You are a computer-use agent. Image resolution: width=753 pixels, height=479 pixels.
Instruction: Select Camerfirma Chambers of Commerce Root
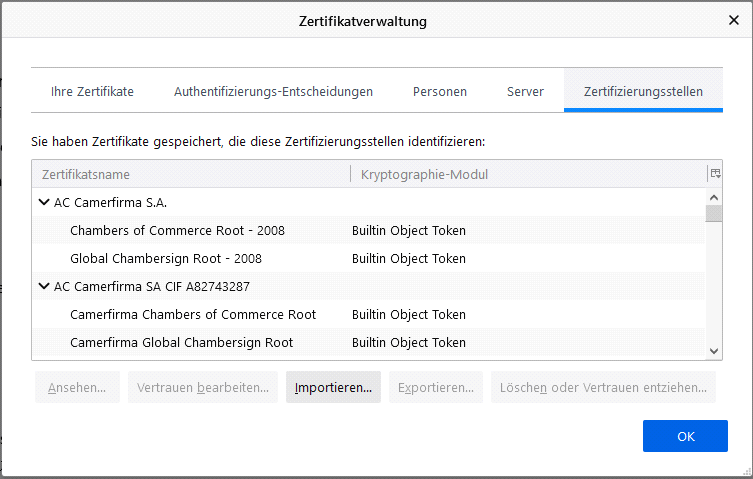193,314
